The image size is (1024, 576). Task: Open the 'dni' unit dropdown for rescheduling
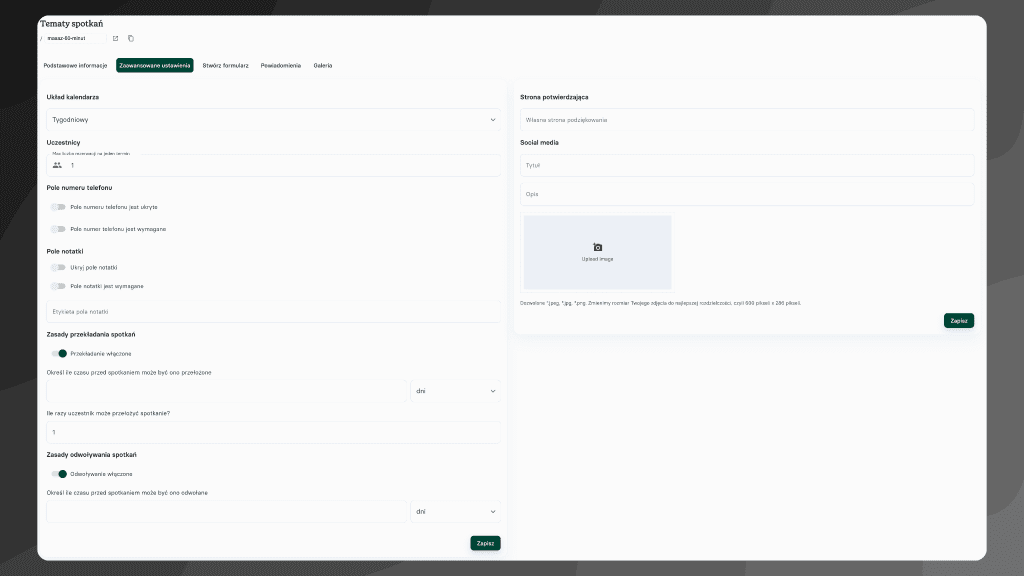455,391
